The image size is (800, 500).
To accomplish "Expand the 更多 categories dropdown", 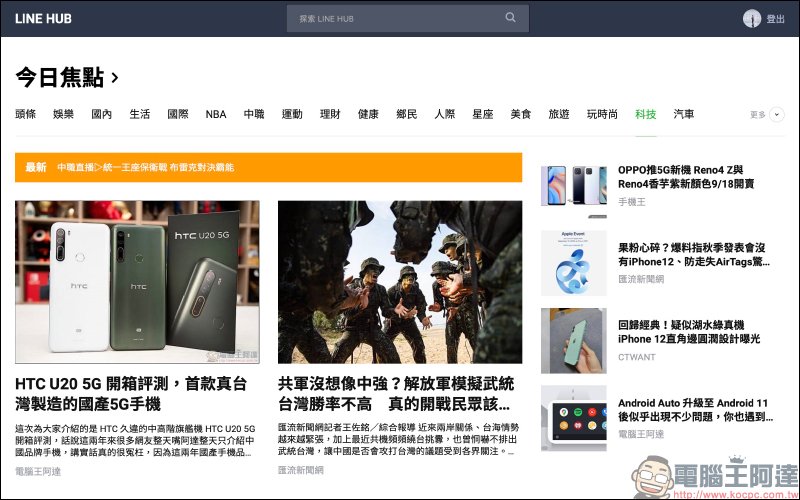I will pyautogui.click(x=776, y=115).
